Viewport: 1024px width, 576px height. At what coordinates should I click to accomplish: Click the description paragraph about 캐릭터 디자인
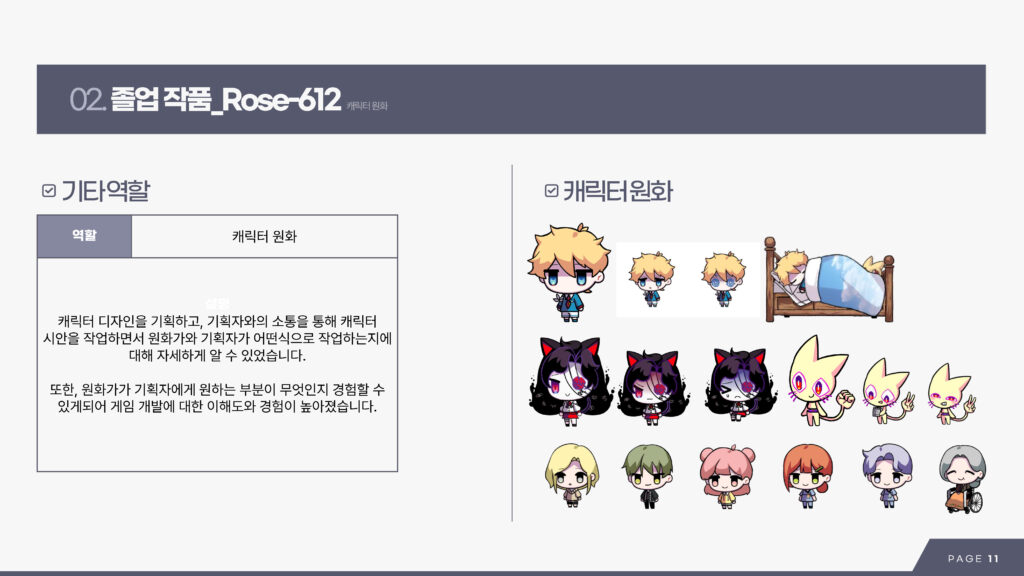217,364
